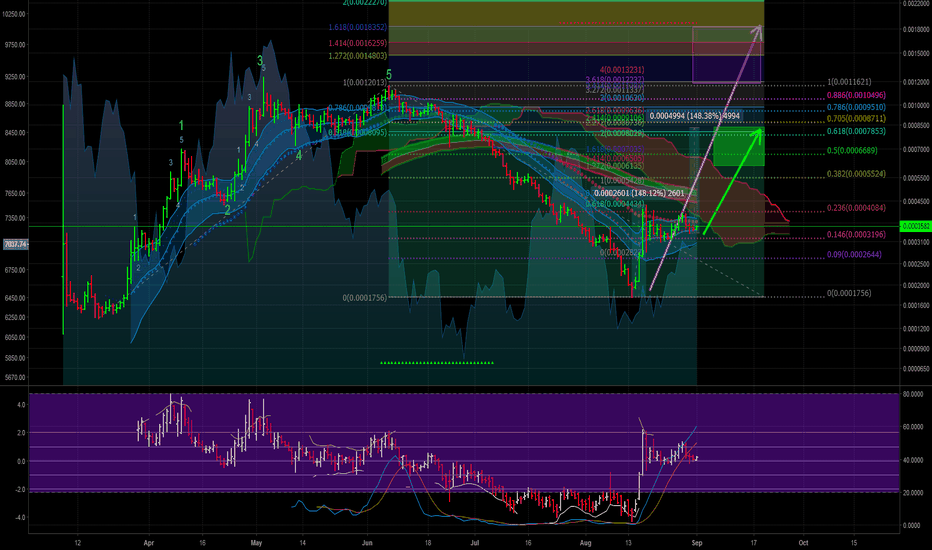Click the Apr label on time axis
The image size is (932, 550).
point(149,543)
